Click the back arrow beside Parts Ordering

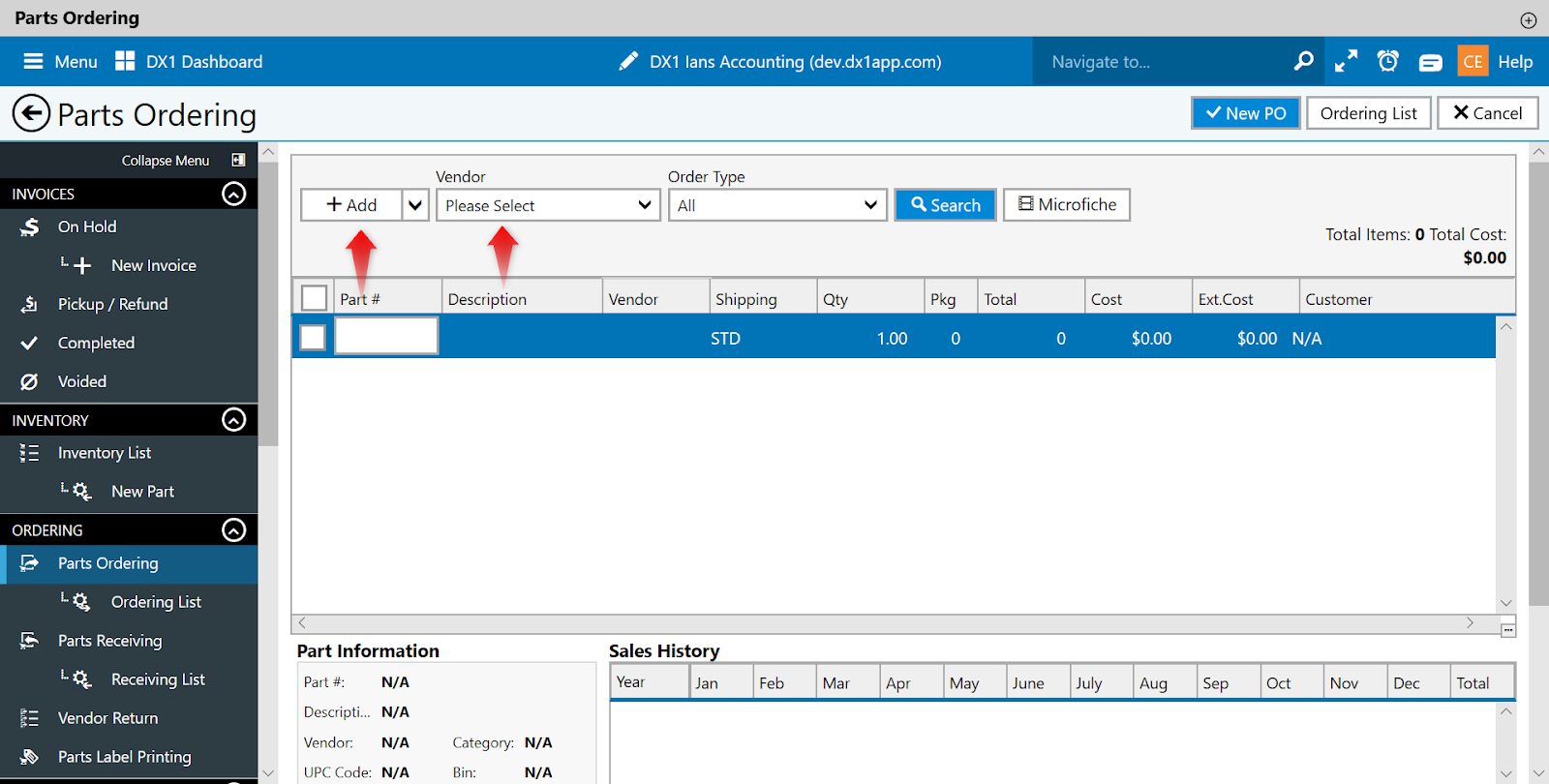click(x=31, y=113)
